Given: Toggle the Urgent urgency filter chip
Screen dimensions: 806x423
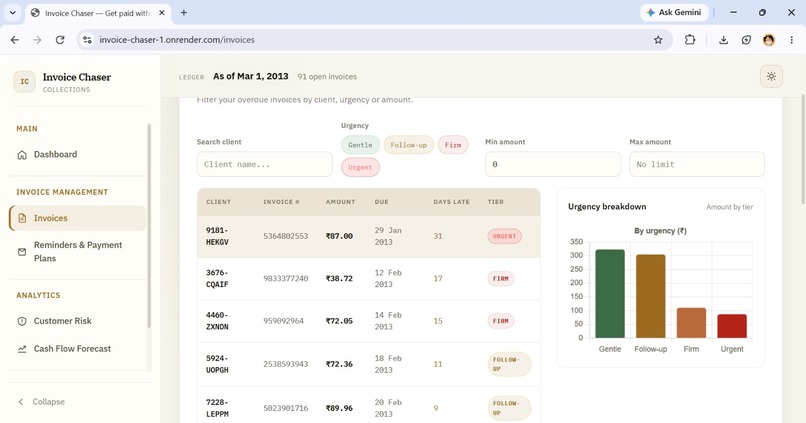Looking at the screenshot, I should click(360, 168).
